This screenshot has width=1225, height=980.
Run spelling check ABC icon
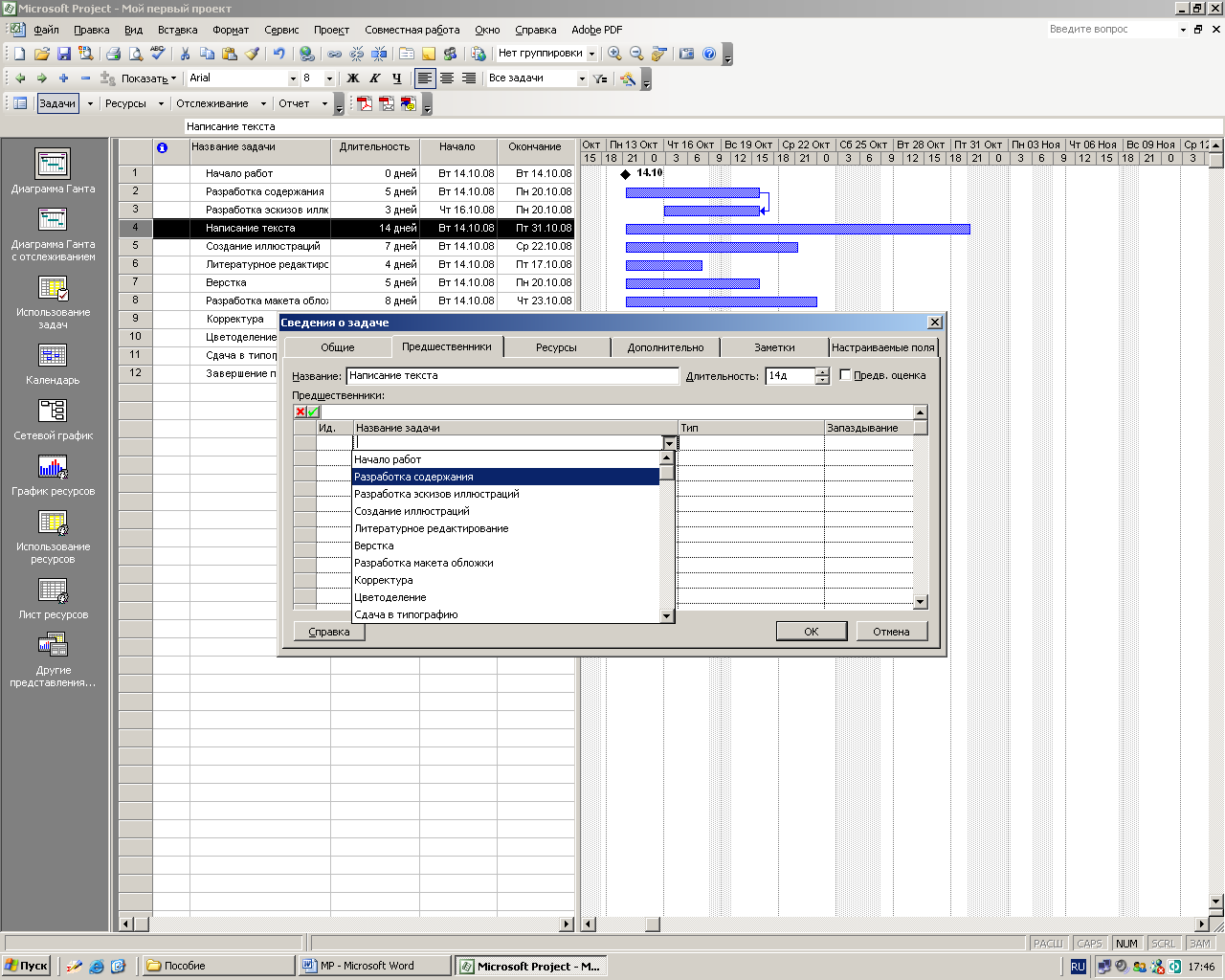(x=158, y=55)
